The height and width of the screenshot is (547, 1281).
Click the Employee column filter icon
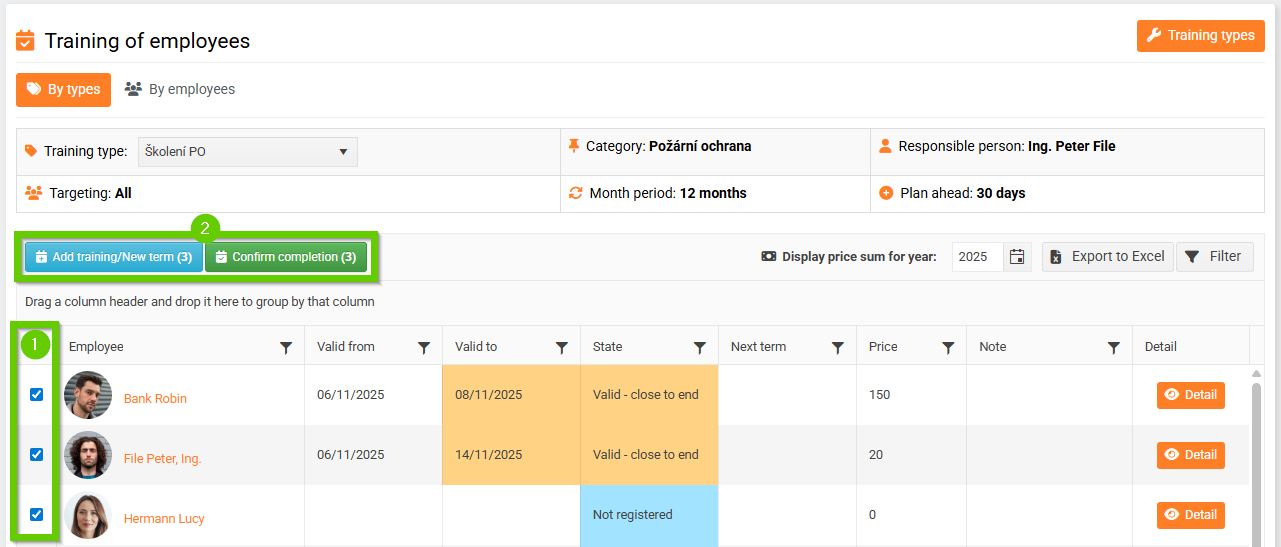[x=286, y=347]
